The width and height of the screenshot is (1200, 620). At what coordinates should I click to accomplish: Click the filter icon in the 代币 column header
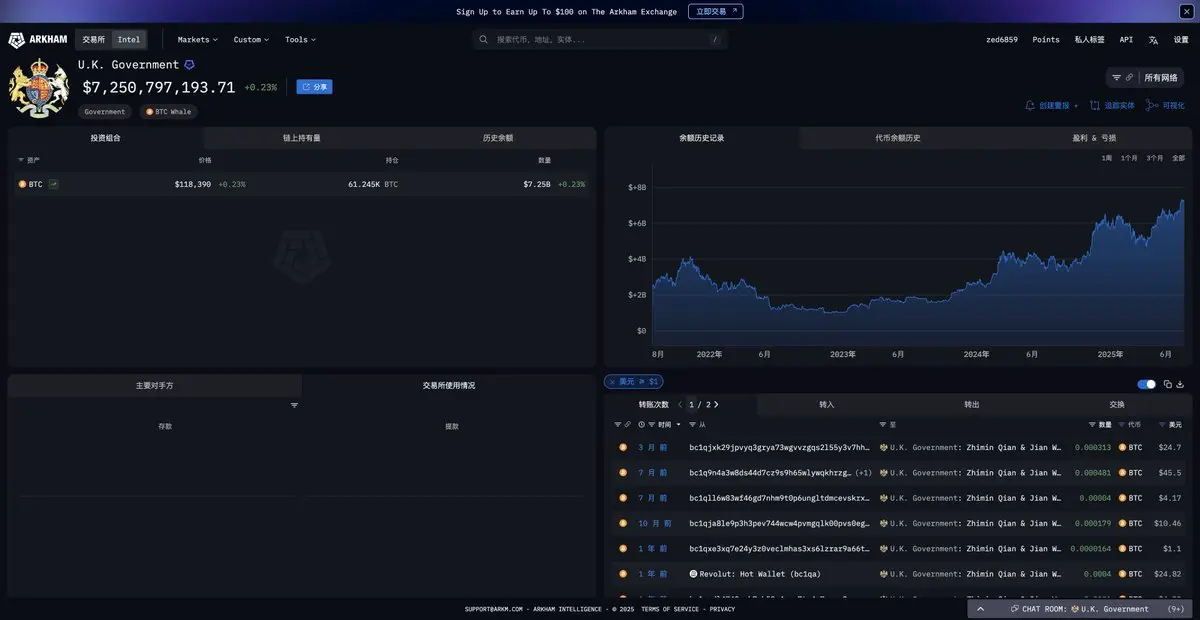(x=1122, y=425)
